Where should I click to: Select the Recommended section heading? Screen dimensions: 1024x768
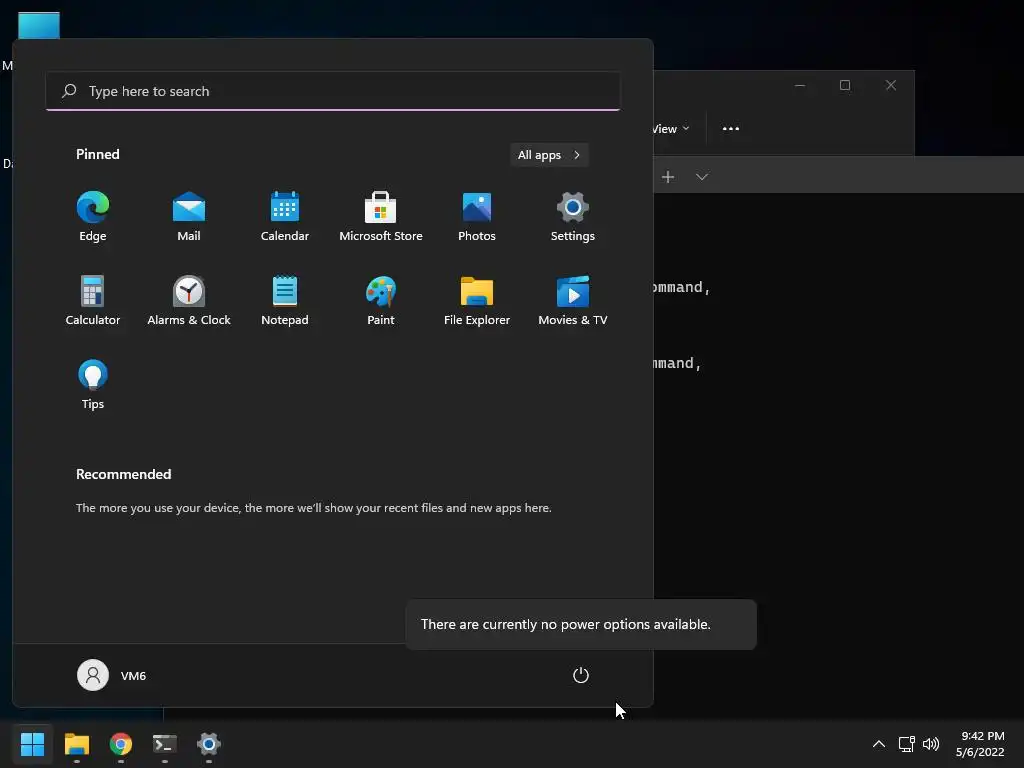click(x=123, y=474)
